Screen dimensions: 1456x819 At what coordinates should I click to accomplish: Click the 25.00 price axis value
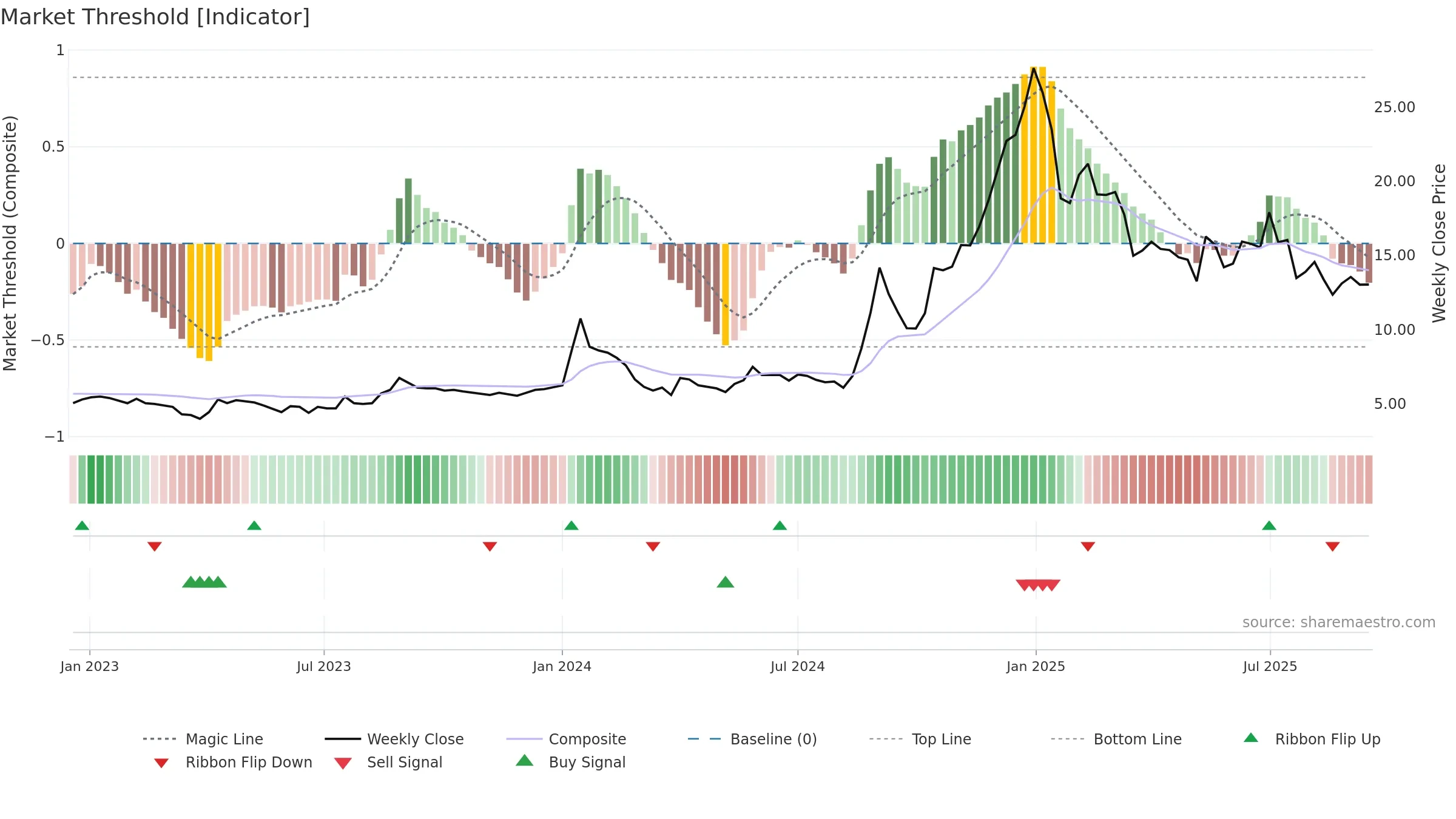pos(1394,107)
